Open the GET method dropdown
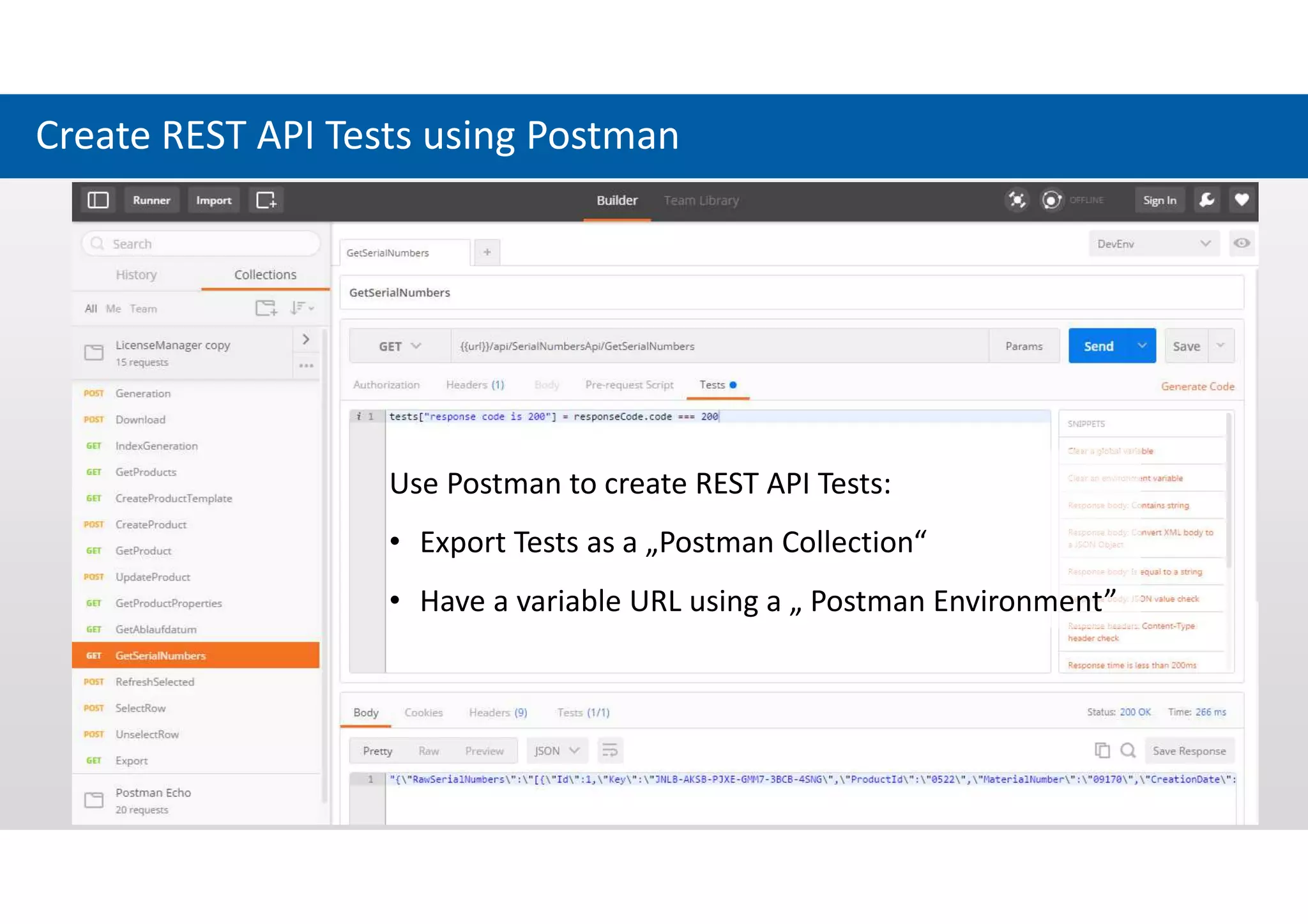 400,346
